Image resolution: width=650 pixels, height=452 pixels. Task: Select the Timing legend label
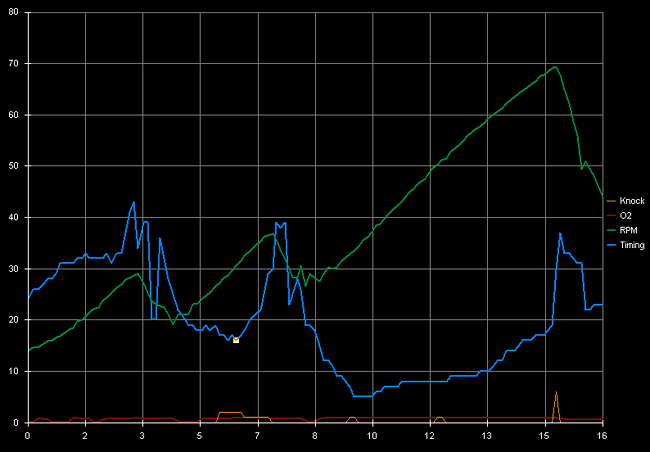pos(631,244)
